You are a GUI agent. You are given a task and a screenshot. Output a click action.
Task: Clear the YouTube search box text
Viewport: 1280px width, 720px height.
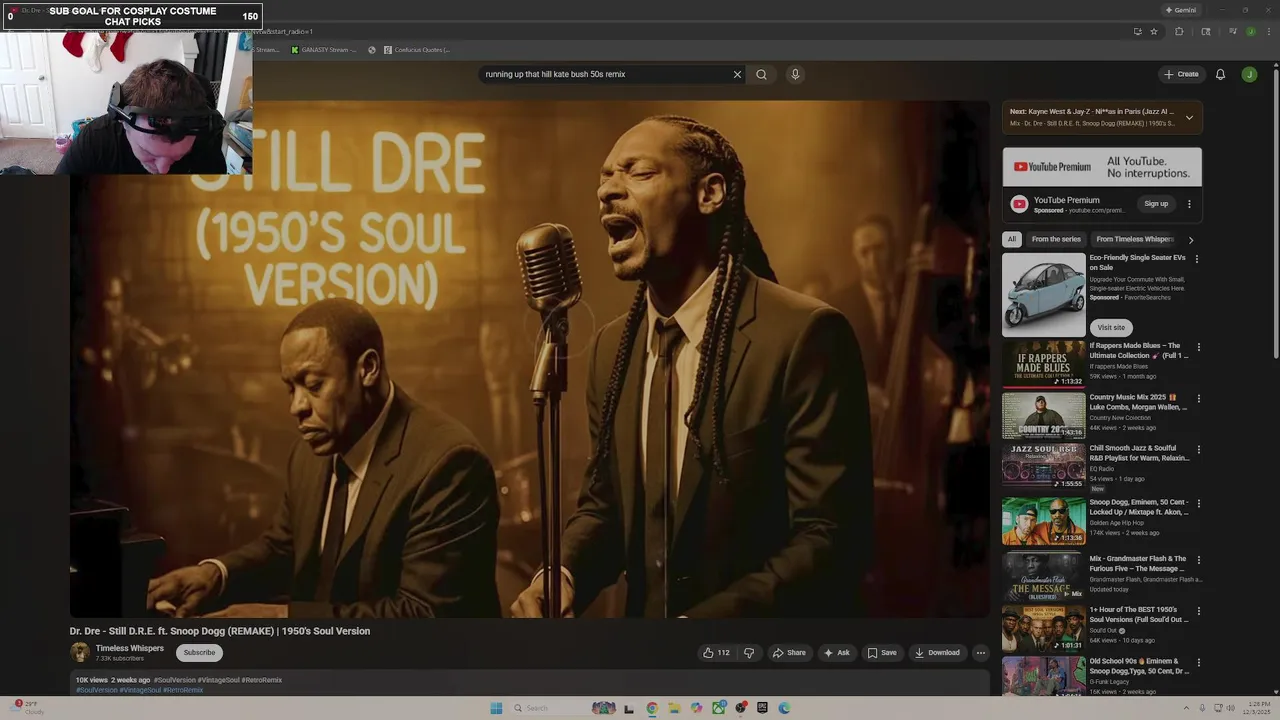(737, 74)
